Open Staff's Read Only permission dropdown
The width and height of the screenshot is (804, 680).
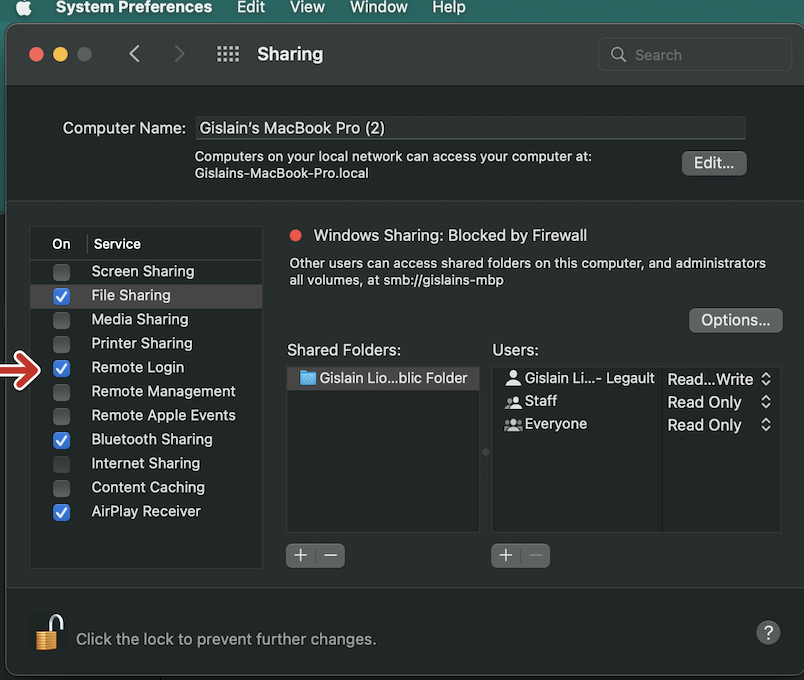click(x=719, y=403)
